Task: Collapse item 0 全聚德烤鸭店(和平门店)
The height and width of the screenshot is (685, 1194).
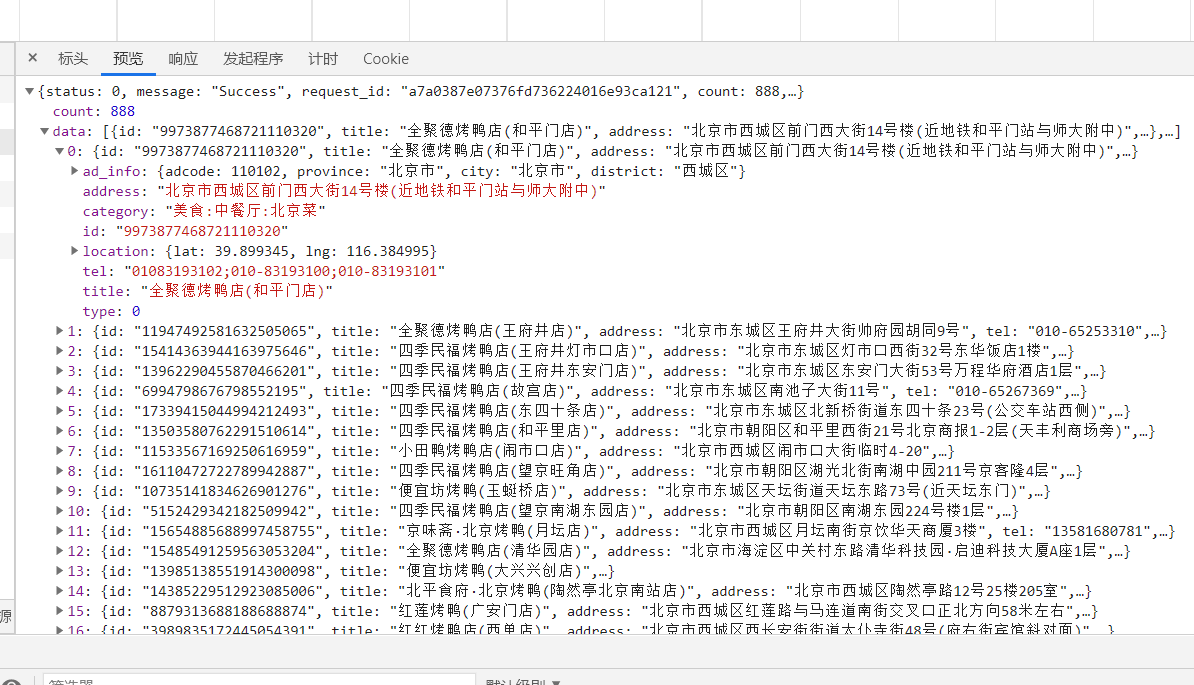Action: (59, 152)
